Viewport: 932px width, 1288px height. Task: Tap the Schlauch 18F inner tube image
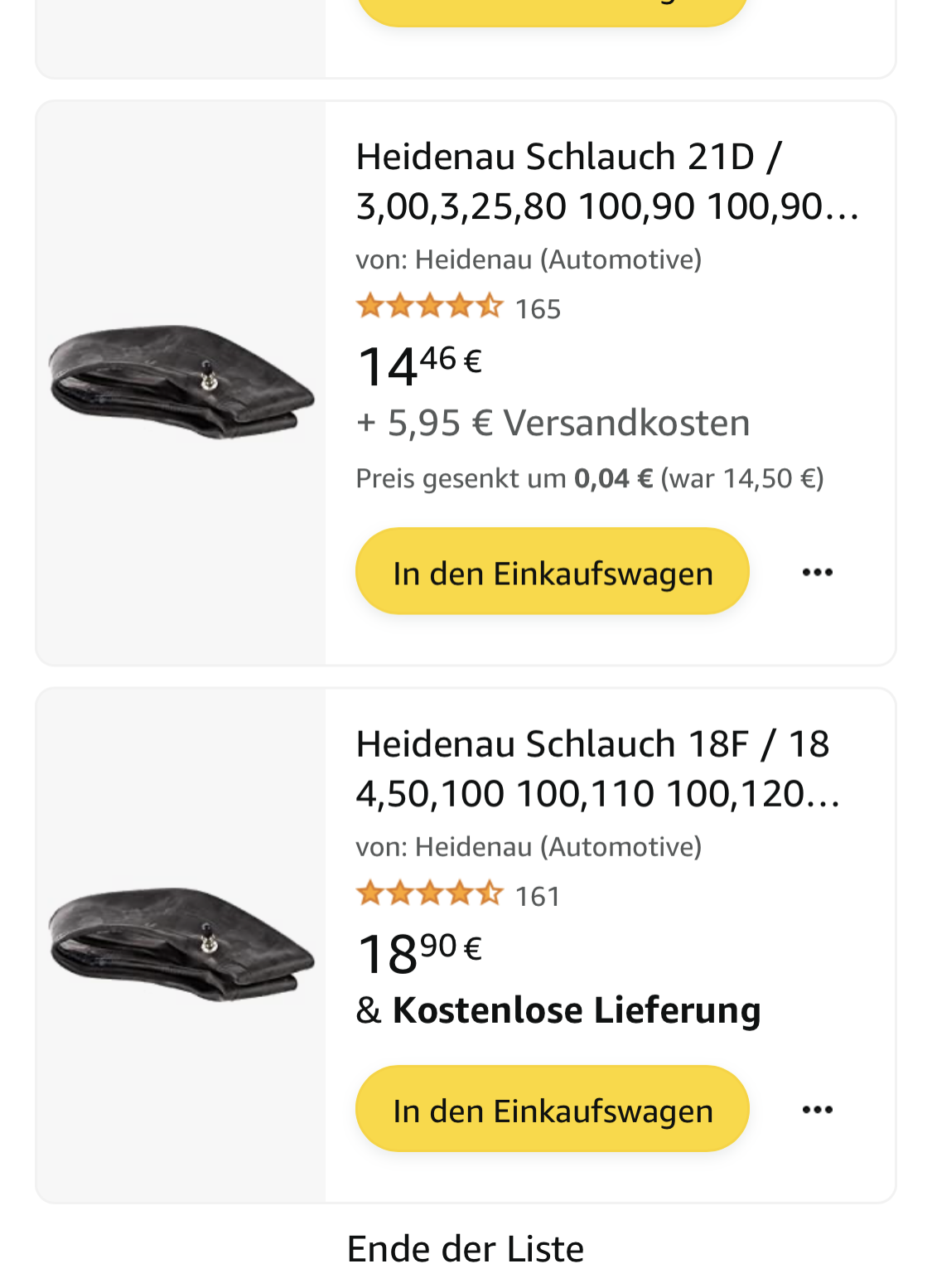pos(181,944)
